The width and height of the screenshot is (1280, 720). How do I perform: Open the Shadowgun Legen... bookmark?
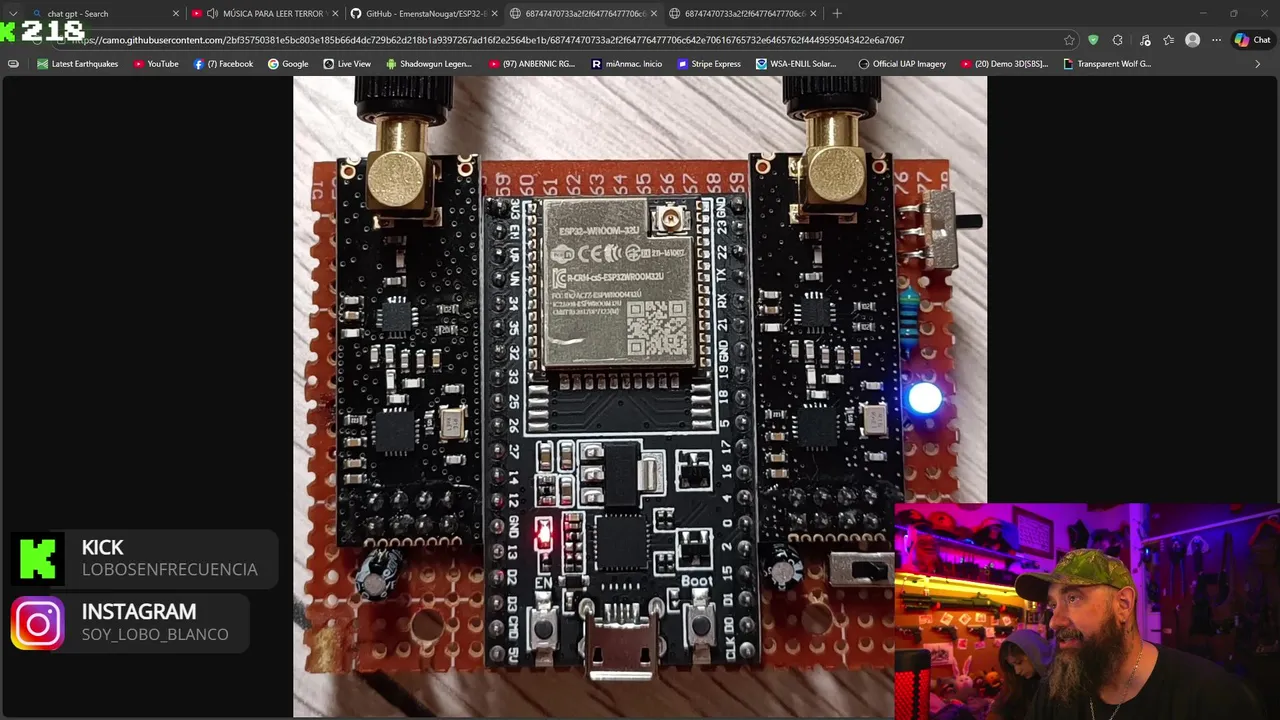[x=428, y=63]
